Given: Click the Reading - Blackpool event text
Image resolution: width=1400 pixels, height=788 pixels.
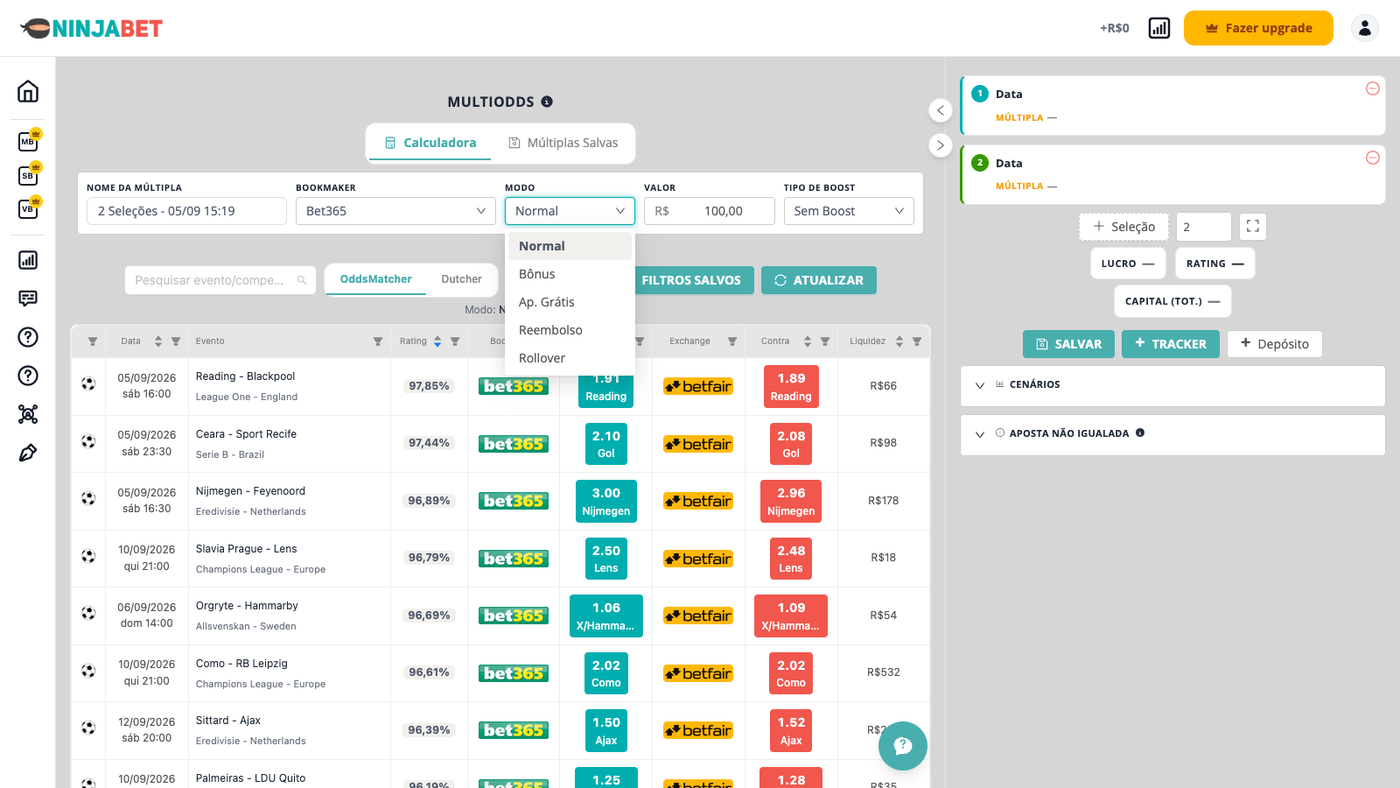Looking at the screenshot, I should [x=245, y=376].
